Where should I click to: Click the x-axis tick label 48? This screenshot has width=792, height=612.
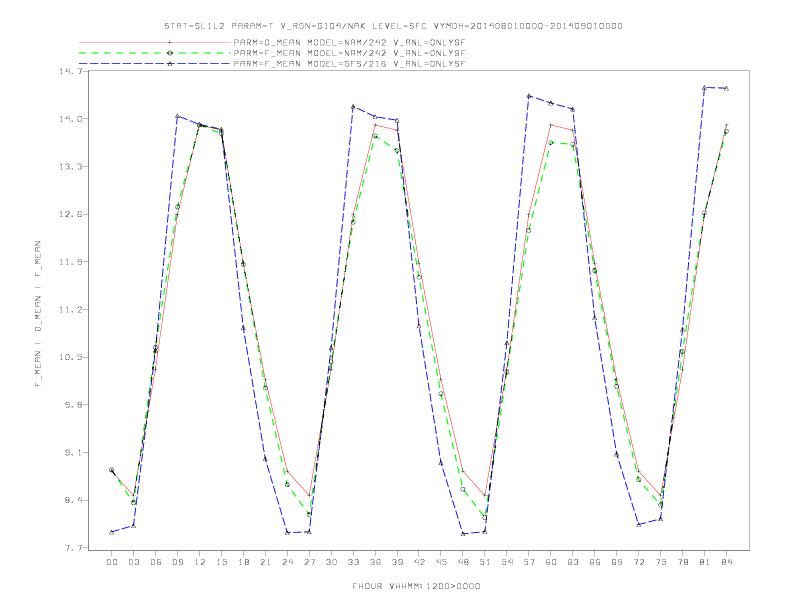[x=463, y=562]
